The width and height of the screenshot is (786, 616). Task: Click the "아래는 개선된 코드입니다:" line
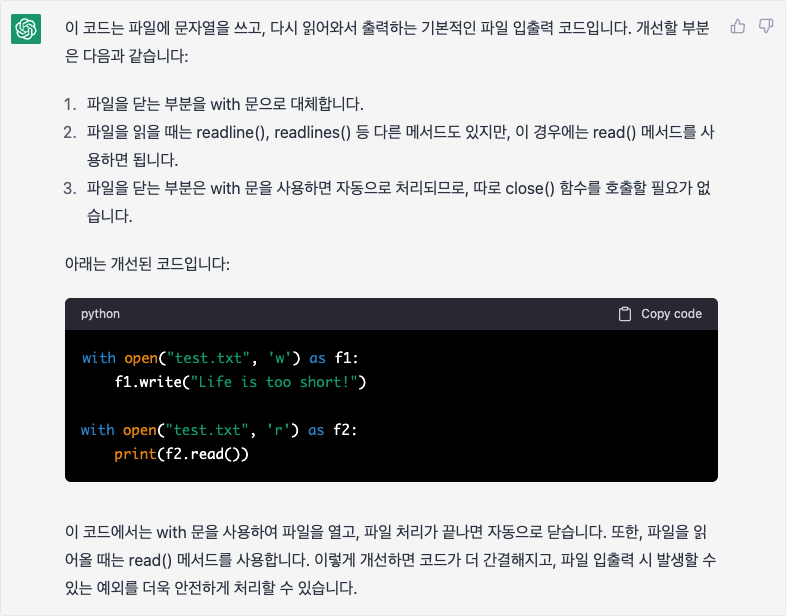click(146, 264)
